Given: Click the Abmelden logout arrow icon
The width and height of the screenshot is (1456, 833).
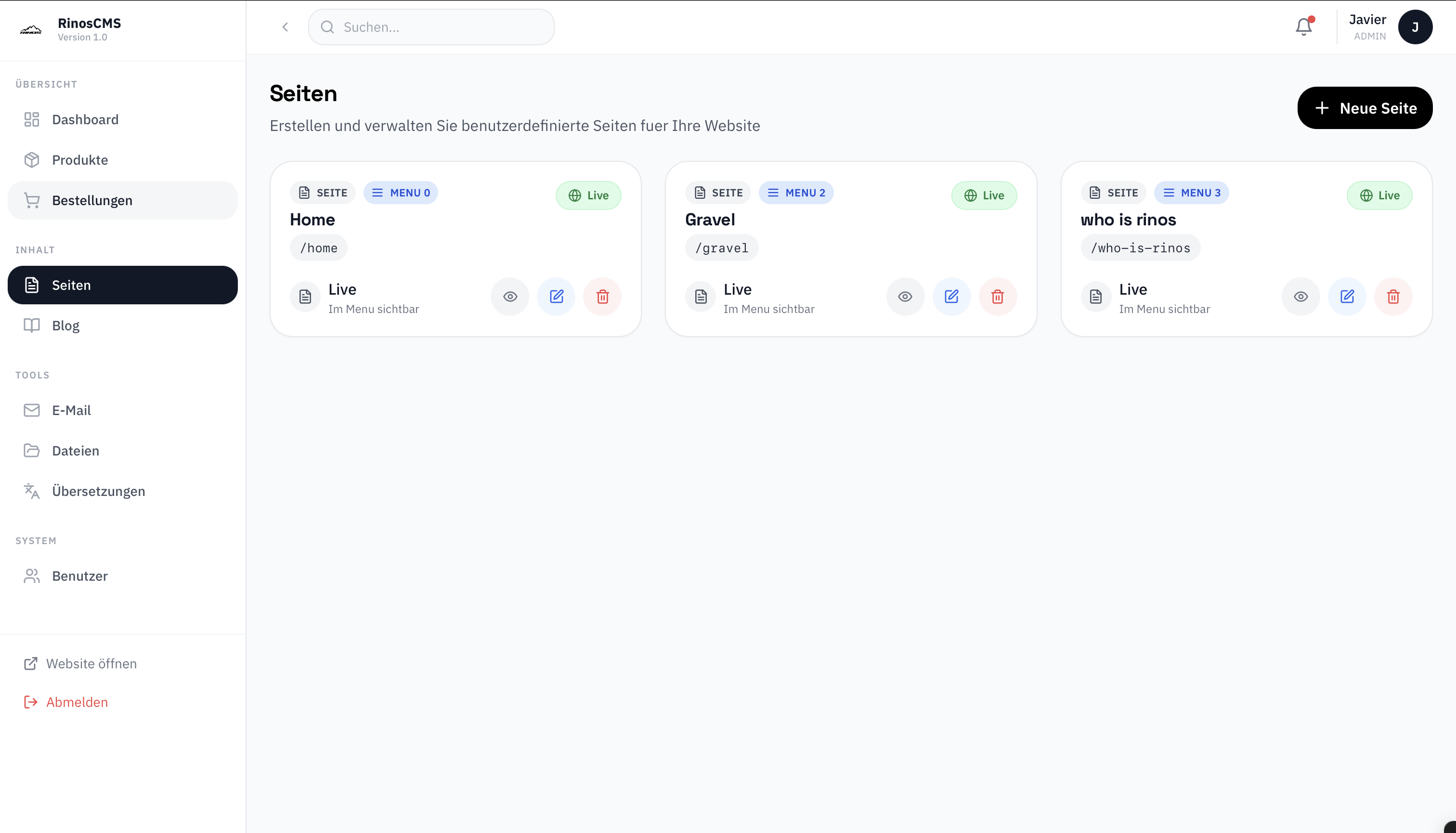Looking at the screenshot, I should point(30,702).
